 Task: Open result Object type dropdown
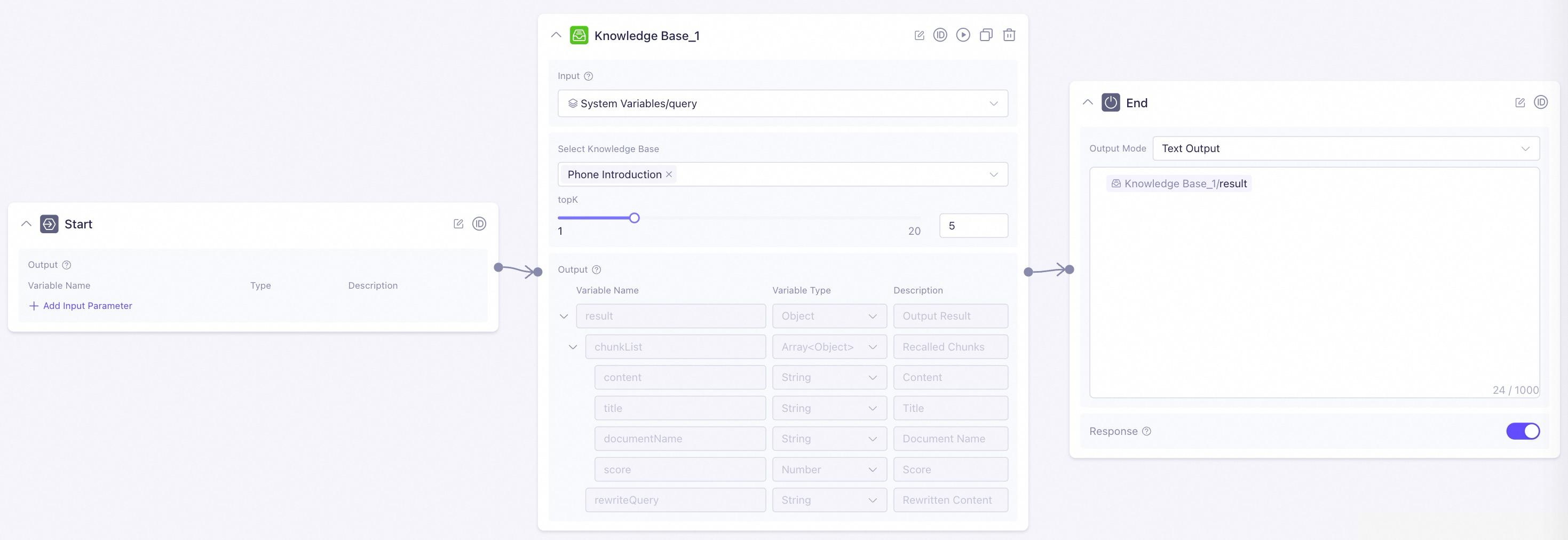coord(830,316)
